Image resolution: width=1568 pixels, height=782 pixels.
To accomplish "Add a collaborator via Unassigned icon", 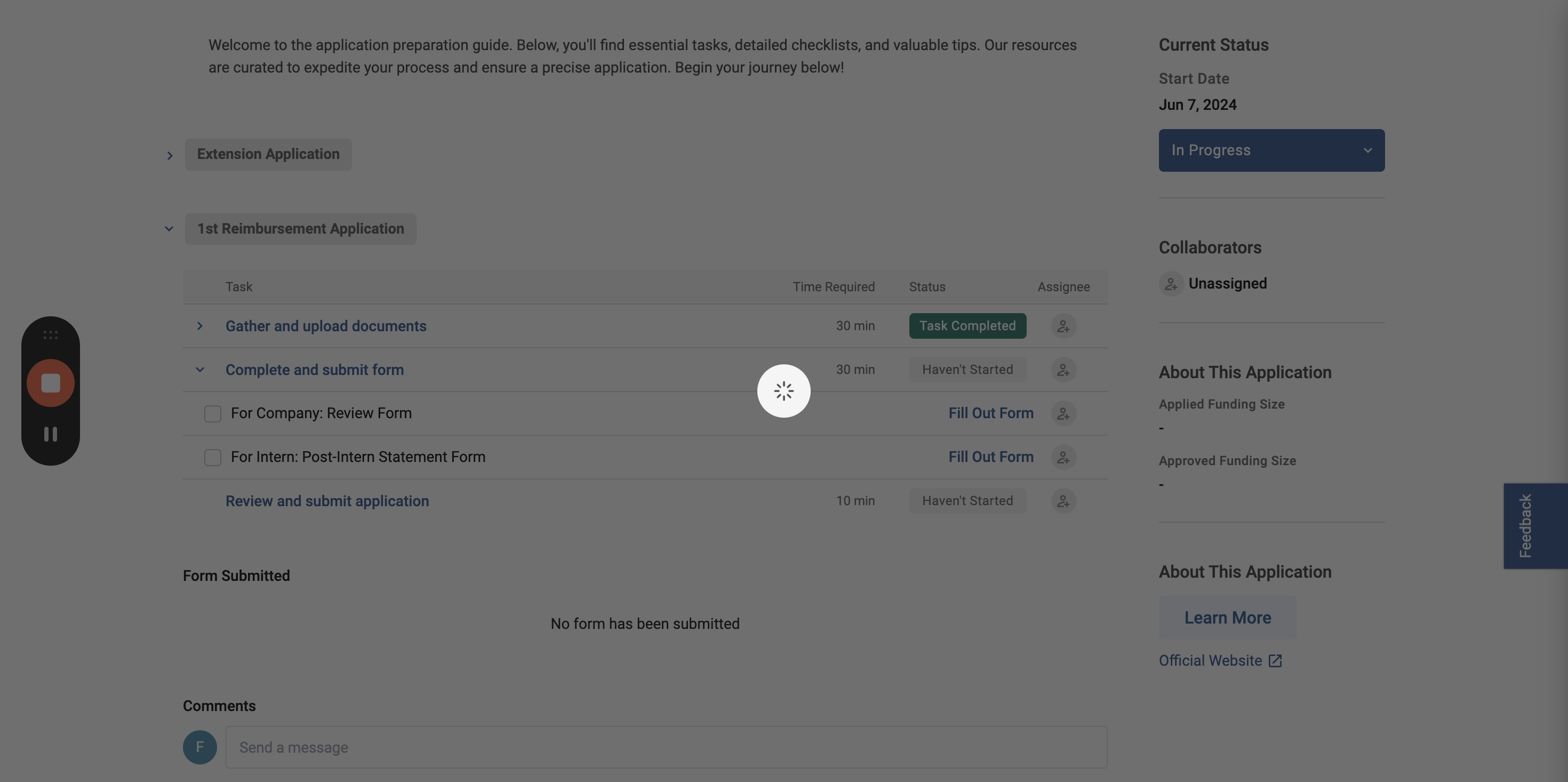I will tap(1171, 284).
